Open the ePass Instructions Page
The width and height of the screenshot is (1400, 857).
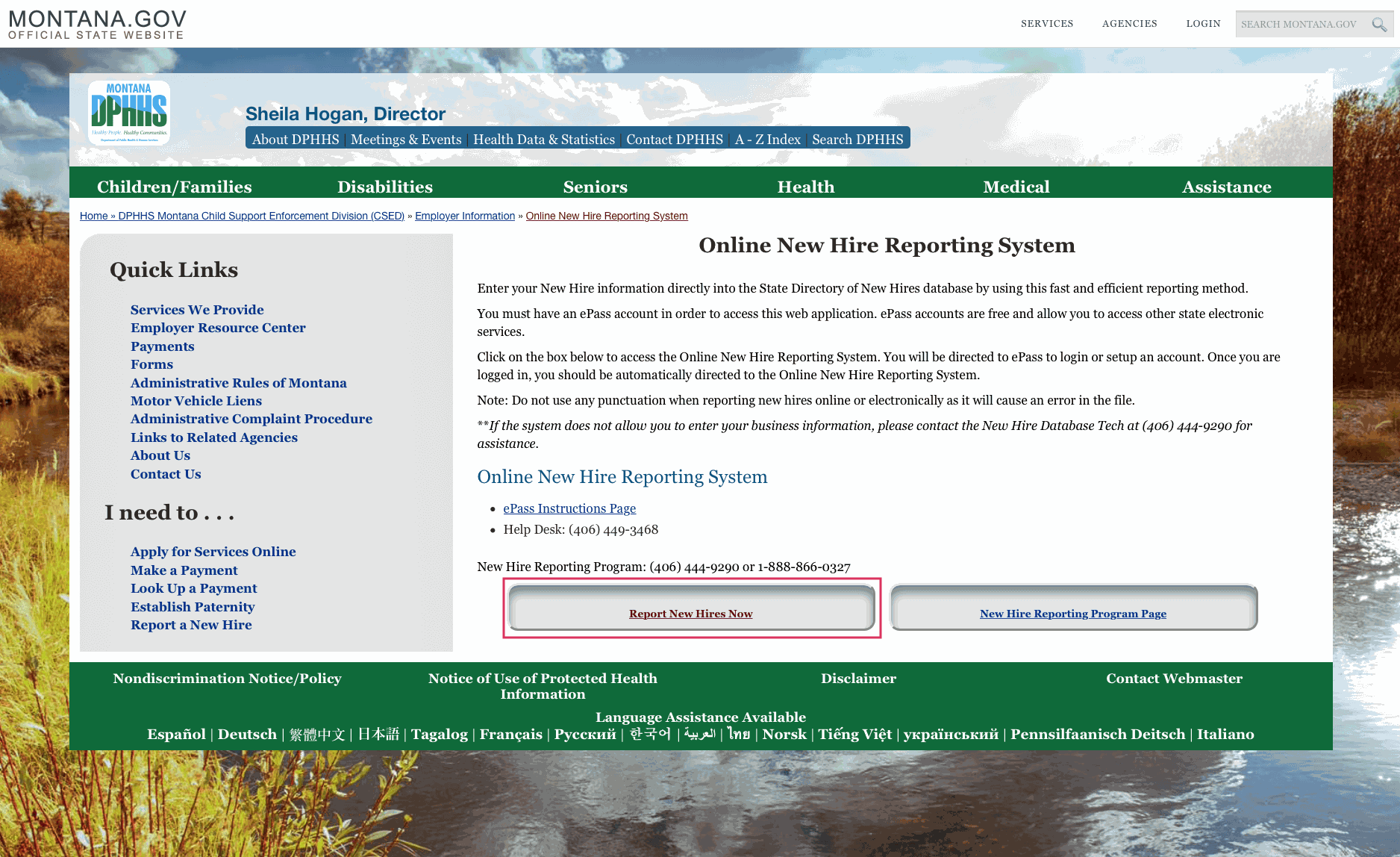[569, 508]
